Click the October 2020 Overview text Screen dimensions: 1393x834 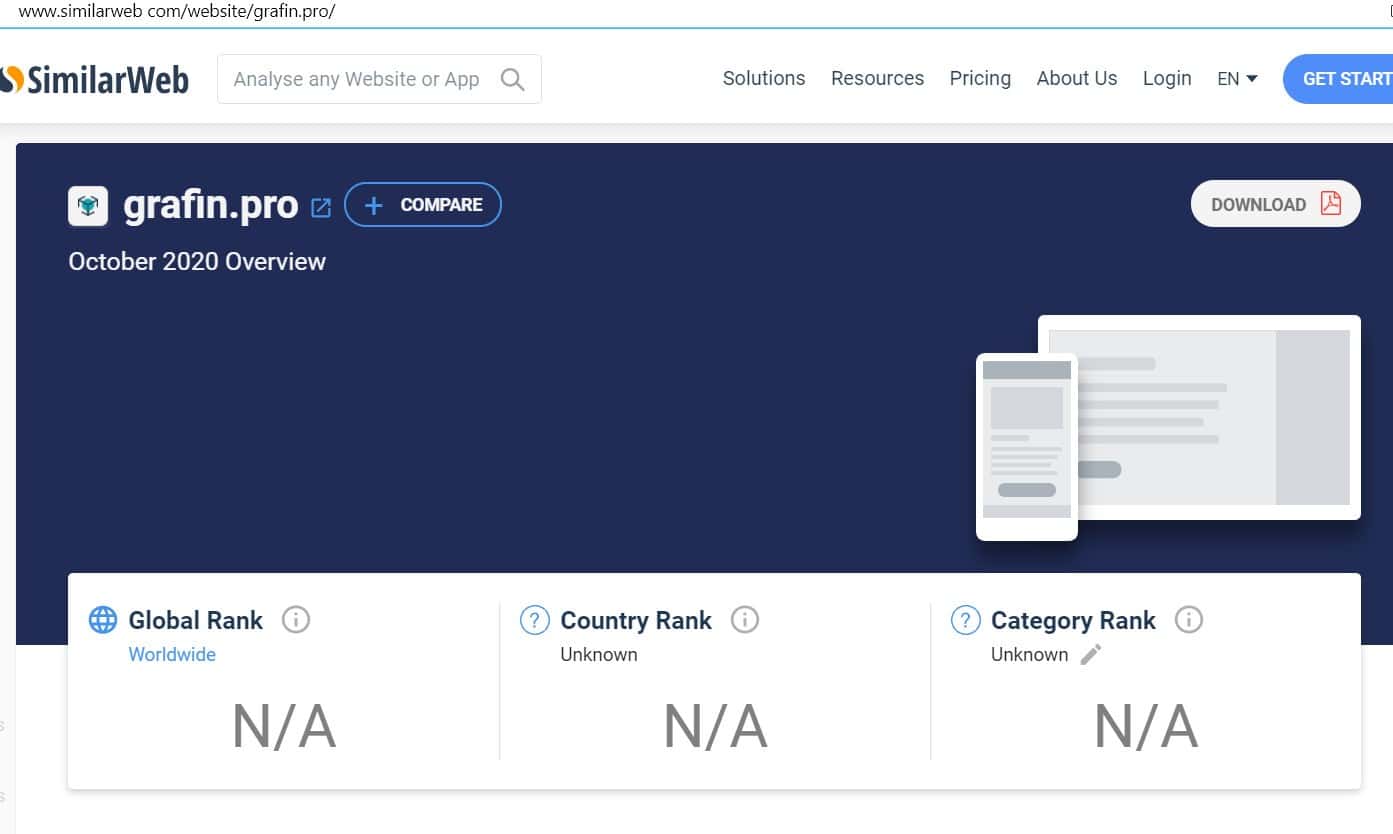tap(197, 262)
